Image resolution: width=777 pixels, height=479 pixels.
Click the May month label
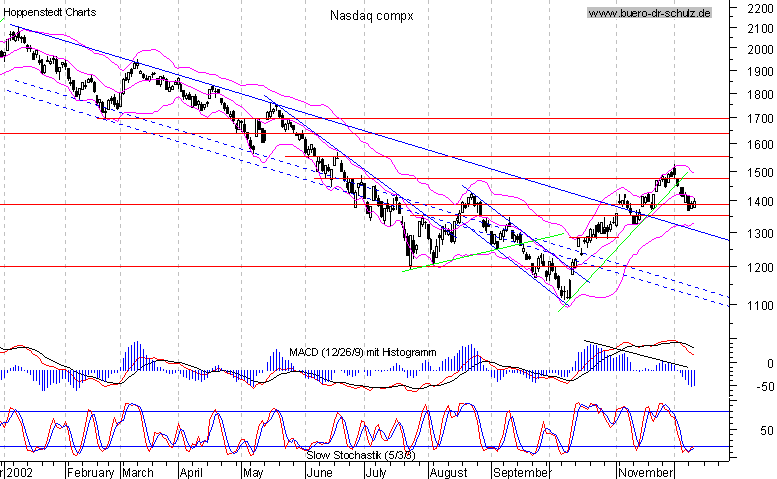[253, 473]
